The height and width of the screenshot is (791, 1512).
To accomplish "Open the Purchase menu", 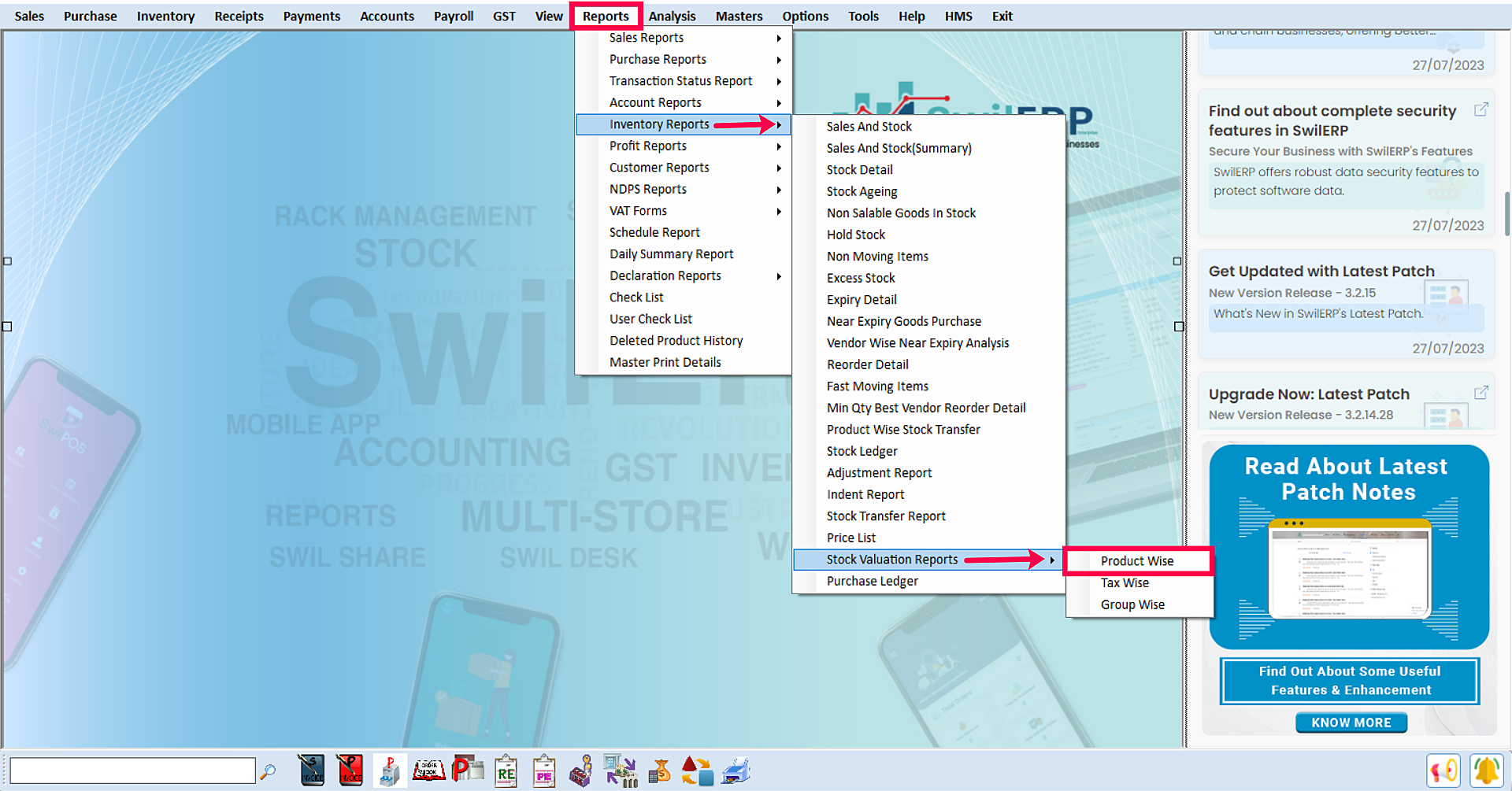I will point(90,16).
